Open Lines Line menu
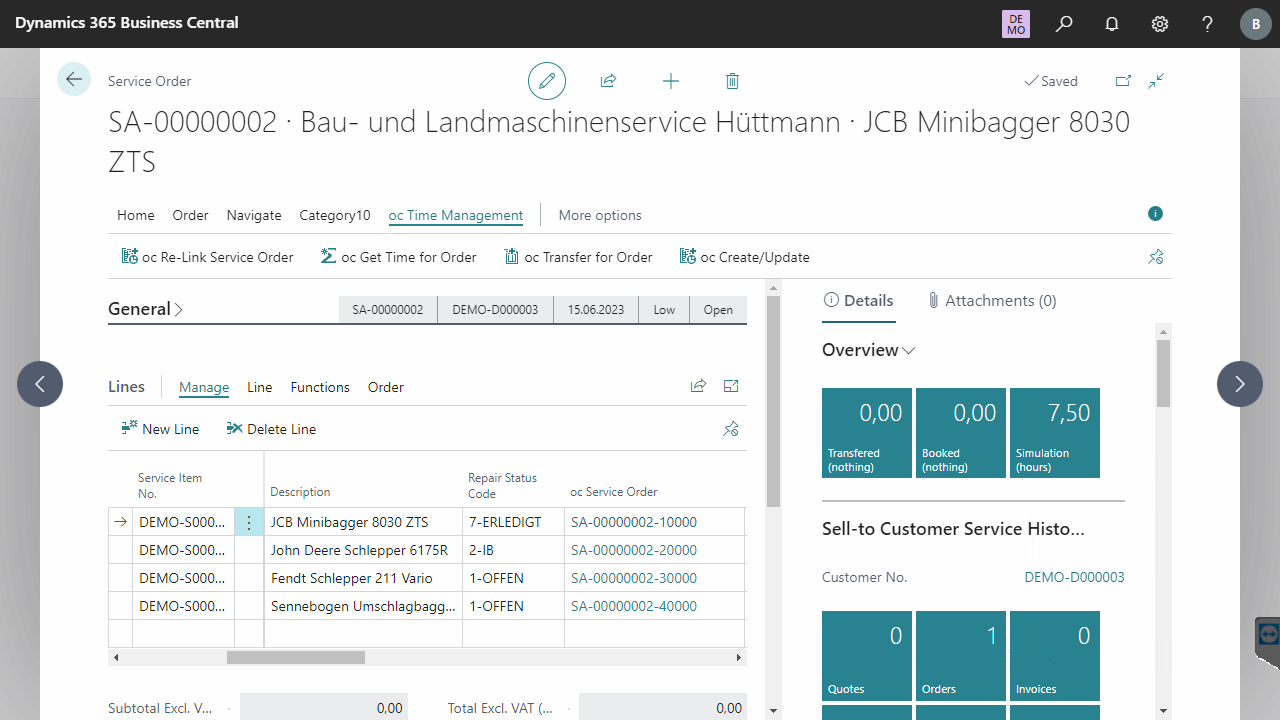 (260, 387)
